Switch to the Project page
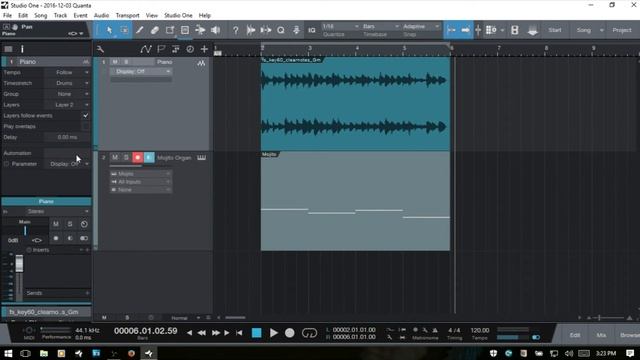 (x=622, y=30)
